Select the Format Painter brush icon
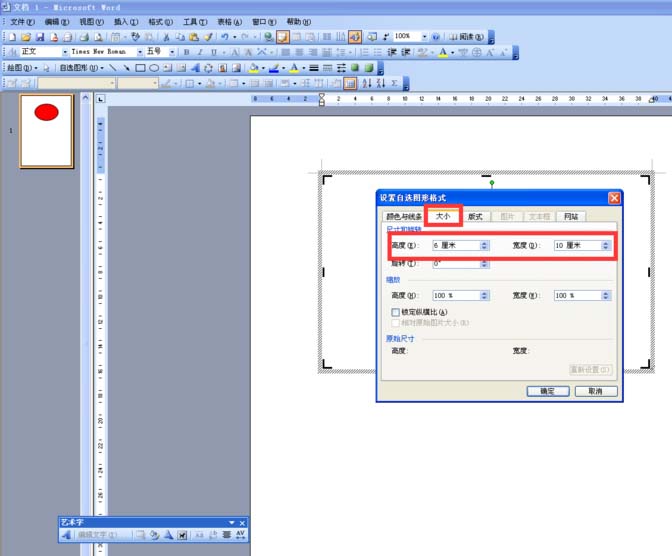Viewport: 672px width, 556px height. tap(208, 37)
